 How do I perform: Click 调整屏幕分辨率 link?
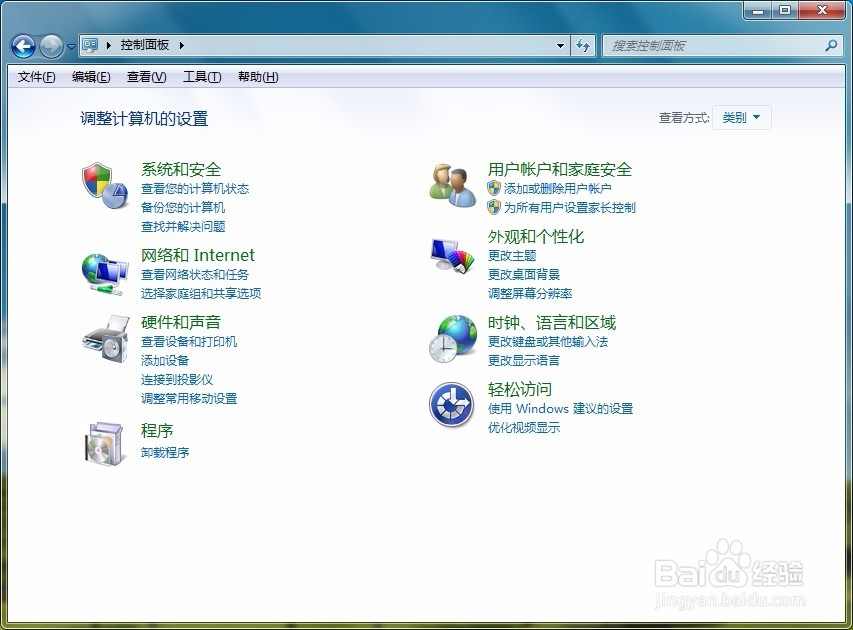click(530, 294)
